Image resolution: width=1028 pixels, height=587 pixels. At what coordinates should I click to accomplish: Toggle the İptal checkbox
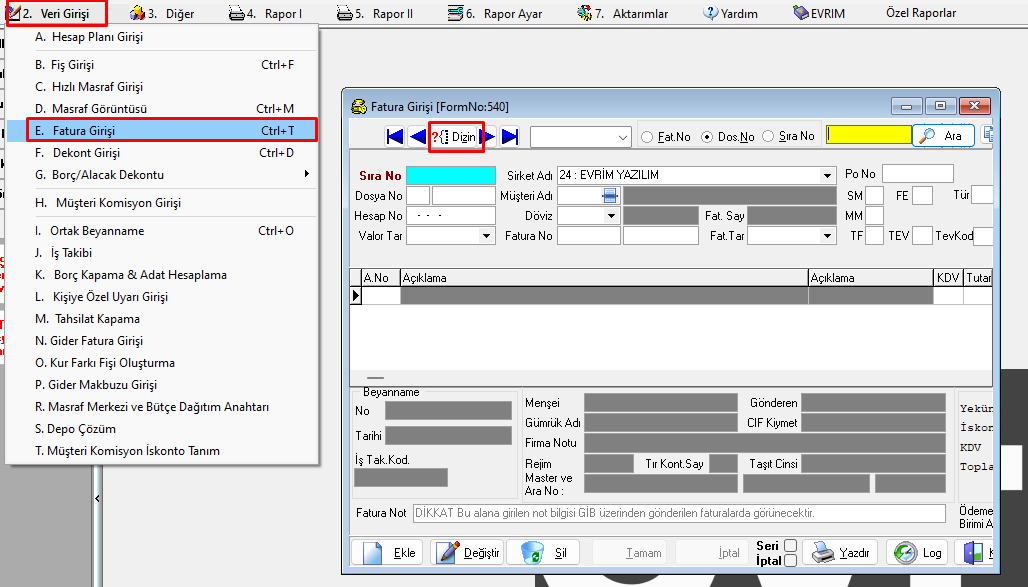(x=791, y=560)
